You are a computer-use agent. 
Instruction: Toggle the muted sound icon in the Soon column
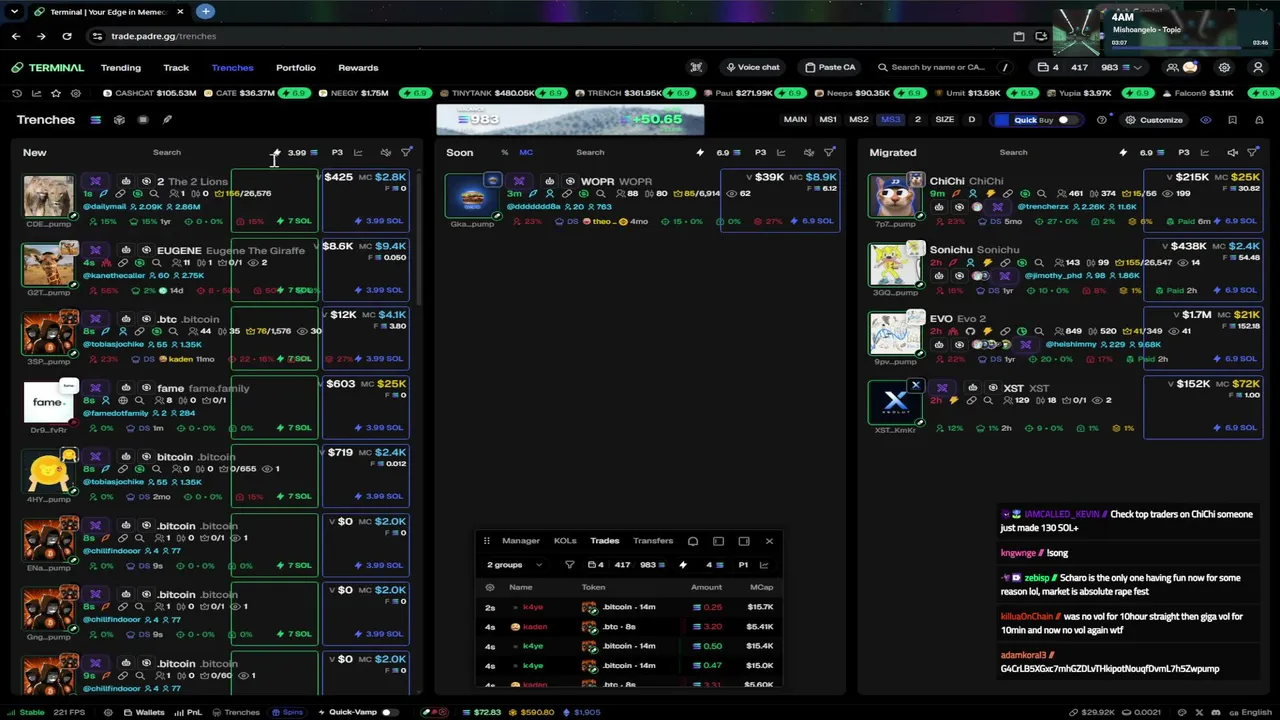click(808, 152)
